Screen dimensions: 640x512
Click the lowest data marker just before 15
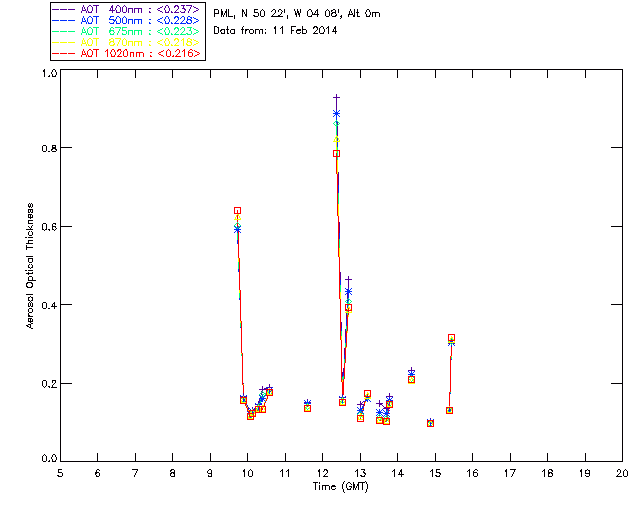point(430,423)
